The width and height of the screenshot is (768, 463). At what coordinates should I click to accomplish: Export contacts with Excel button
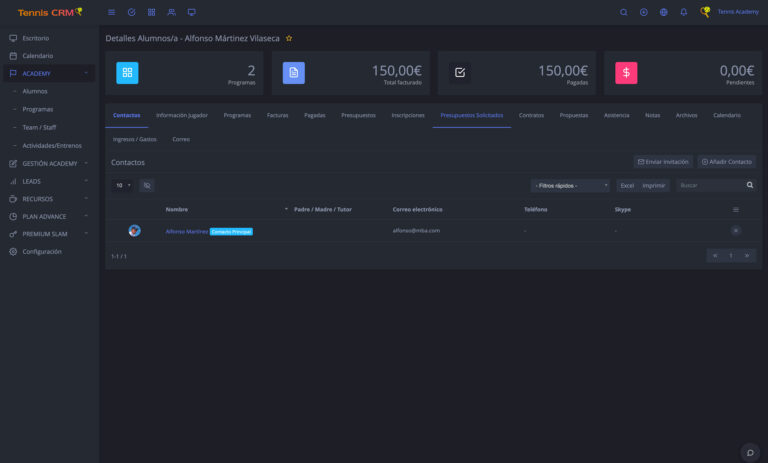627,186
